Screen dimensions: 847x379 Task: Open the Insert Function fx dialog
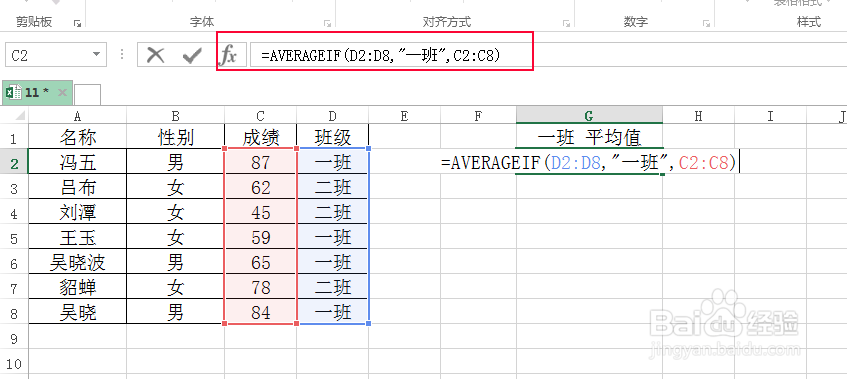[229, 55]
